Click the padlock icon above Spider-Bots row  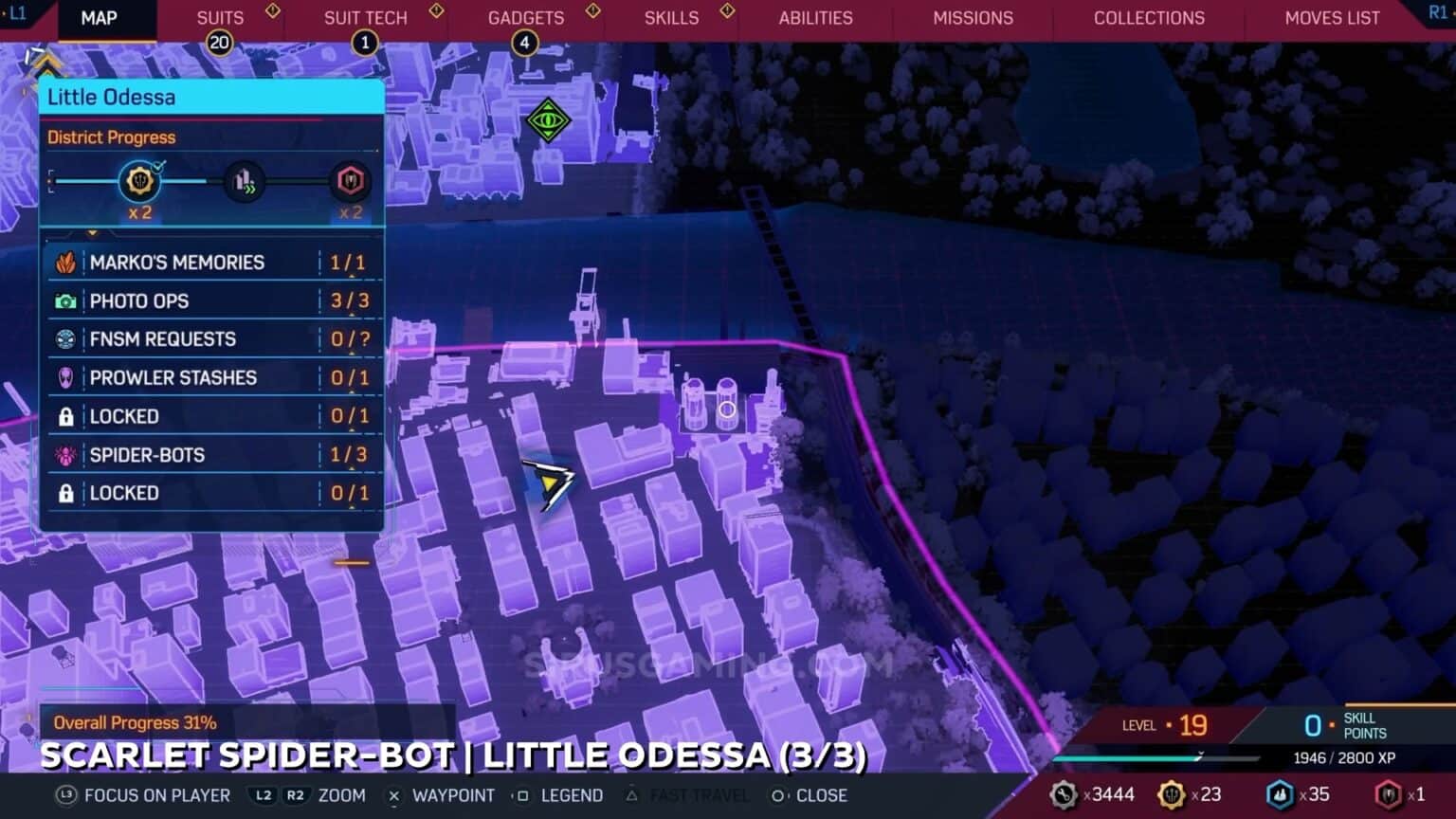(x=65, y=416)
